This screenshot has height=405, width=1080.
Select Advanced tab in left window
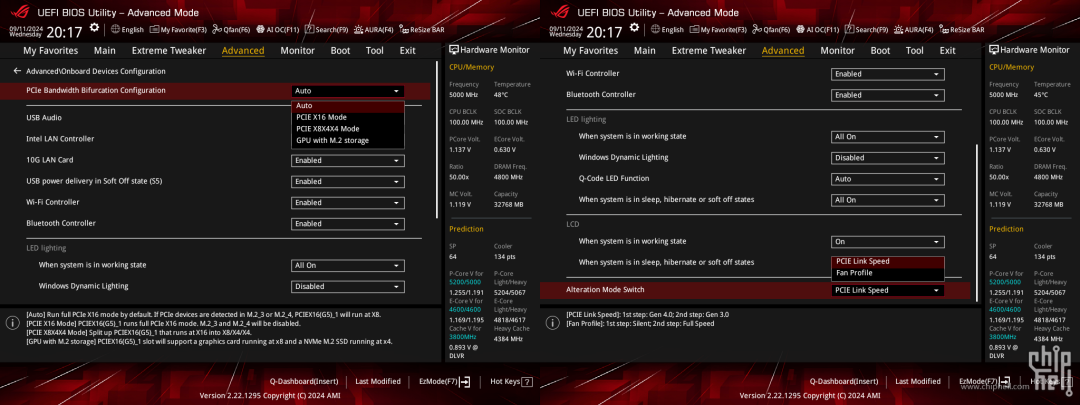[x=243, y=50]
